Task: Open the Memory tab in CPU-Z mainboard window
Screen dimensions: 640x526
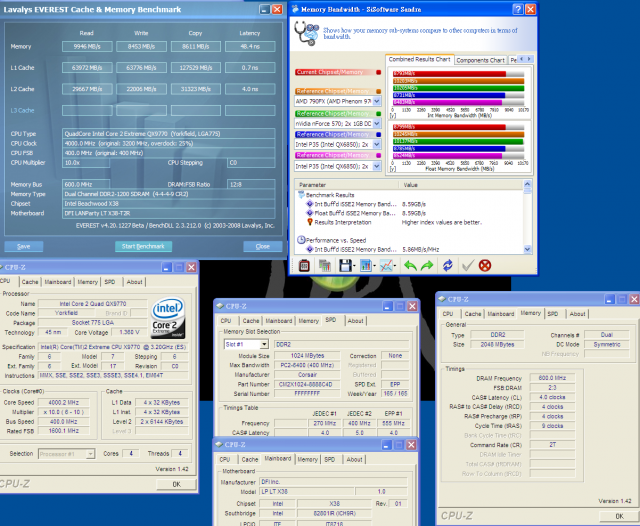Action: coord(307,460)
